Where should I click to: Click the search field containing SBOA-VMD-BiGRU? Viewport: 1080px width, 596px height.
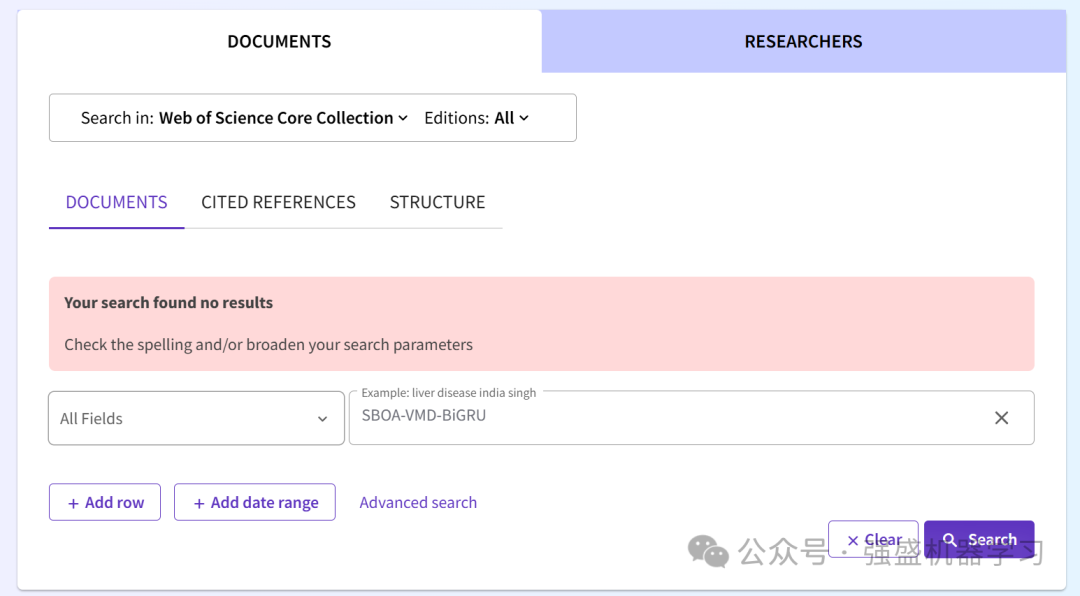point(692,418)
